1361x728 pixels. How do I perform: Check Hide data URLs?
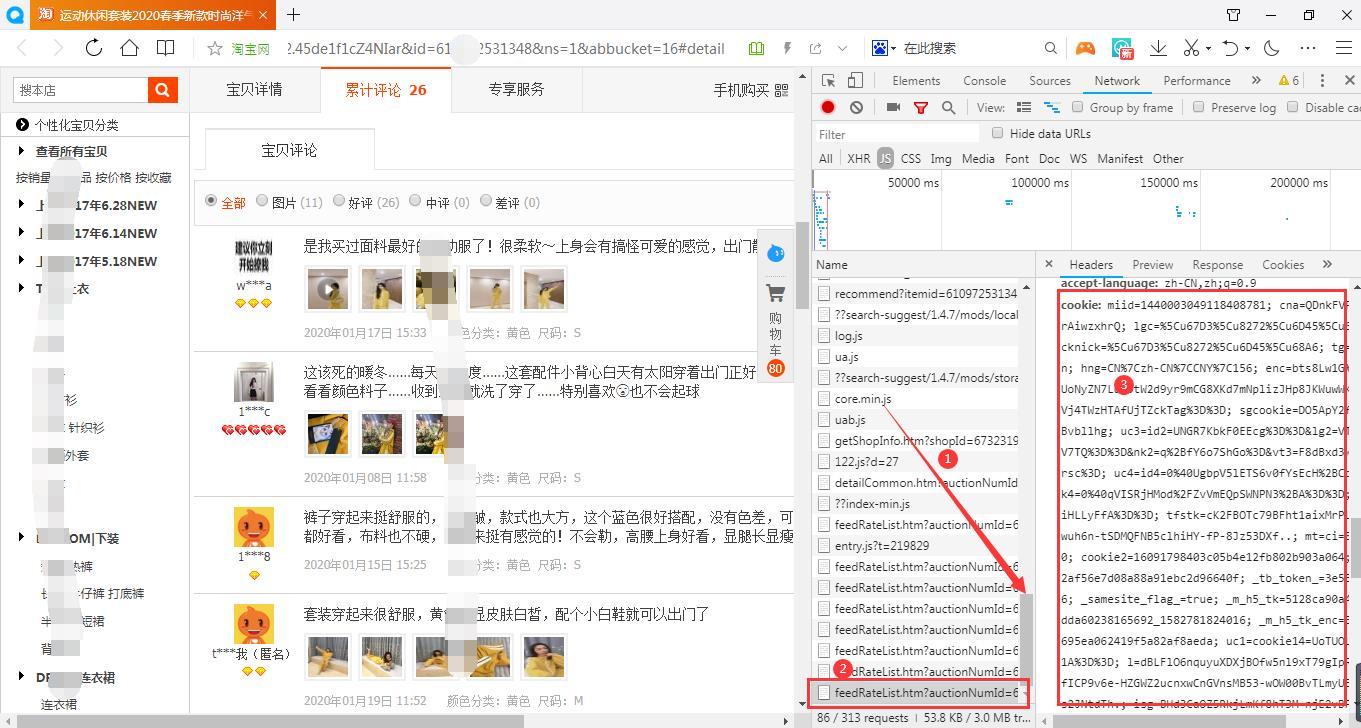(997, 133)
